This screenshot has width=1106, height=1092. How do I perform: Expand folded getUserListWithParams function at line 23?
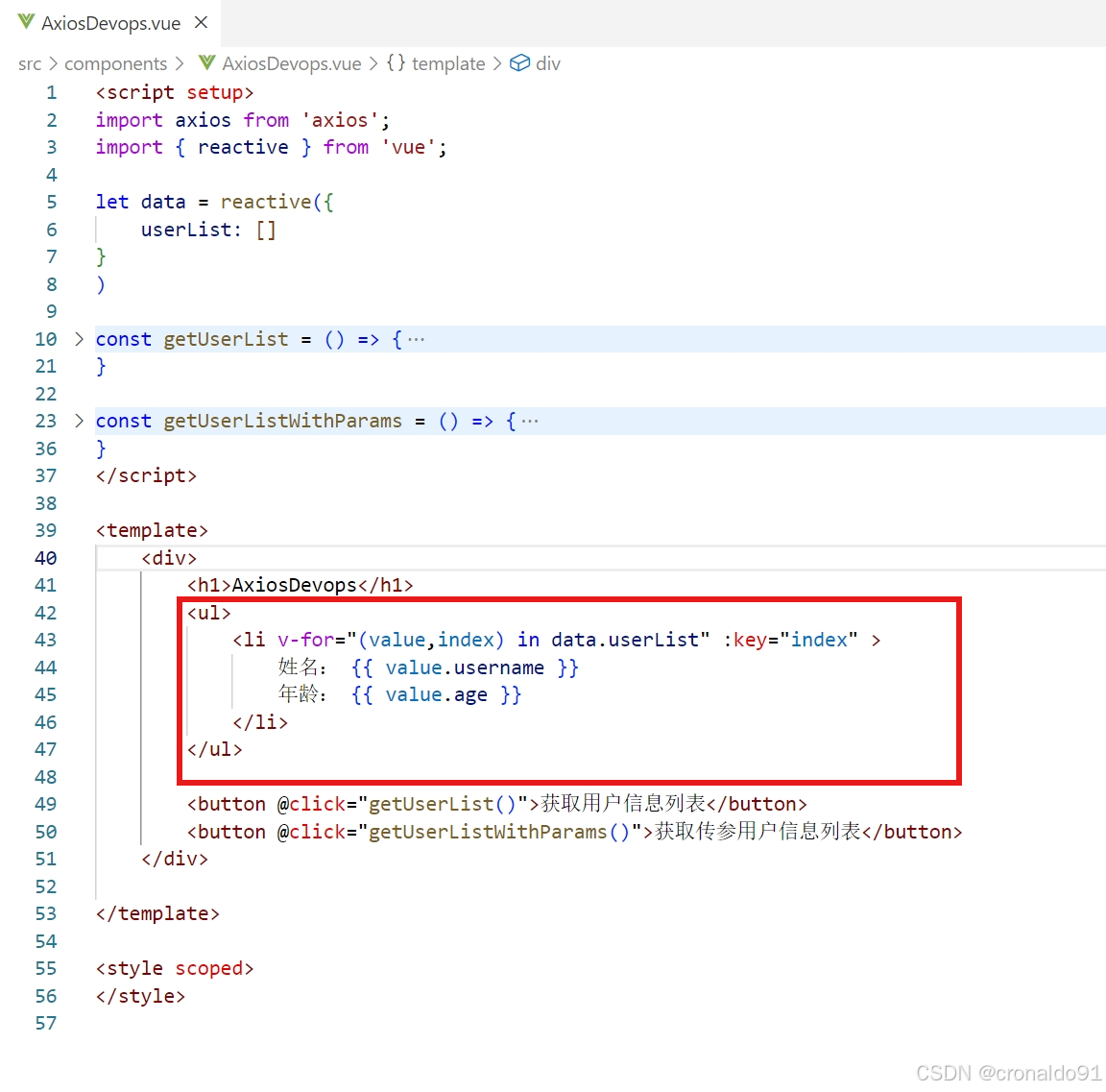click(79, 421)
